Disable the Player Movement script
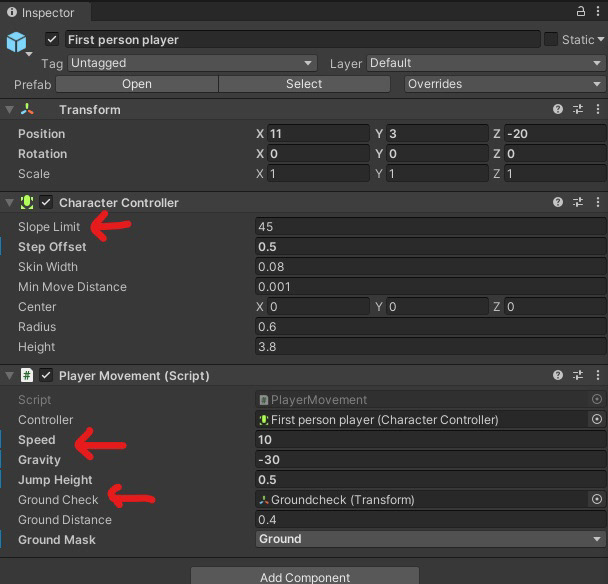608x584 pixels. [x=46, y=375]
